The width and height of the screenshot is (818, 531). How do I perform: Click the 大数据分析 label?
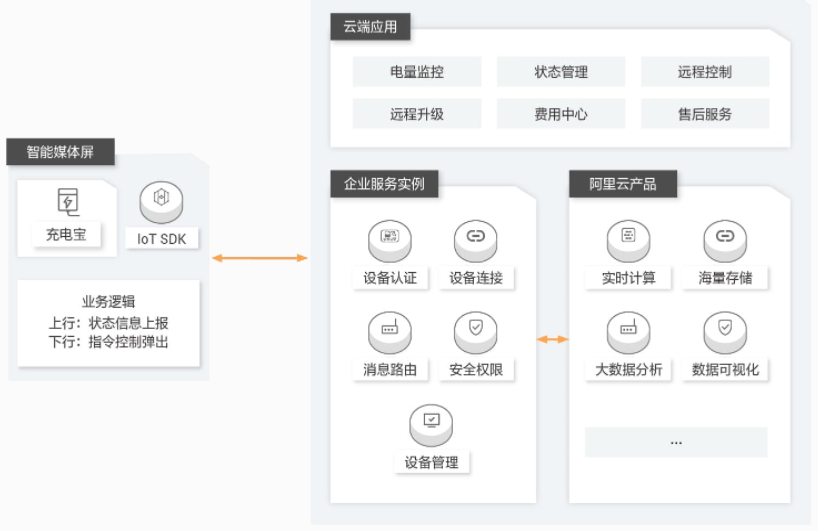click(x=629, y=369)
